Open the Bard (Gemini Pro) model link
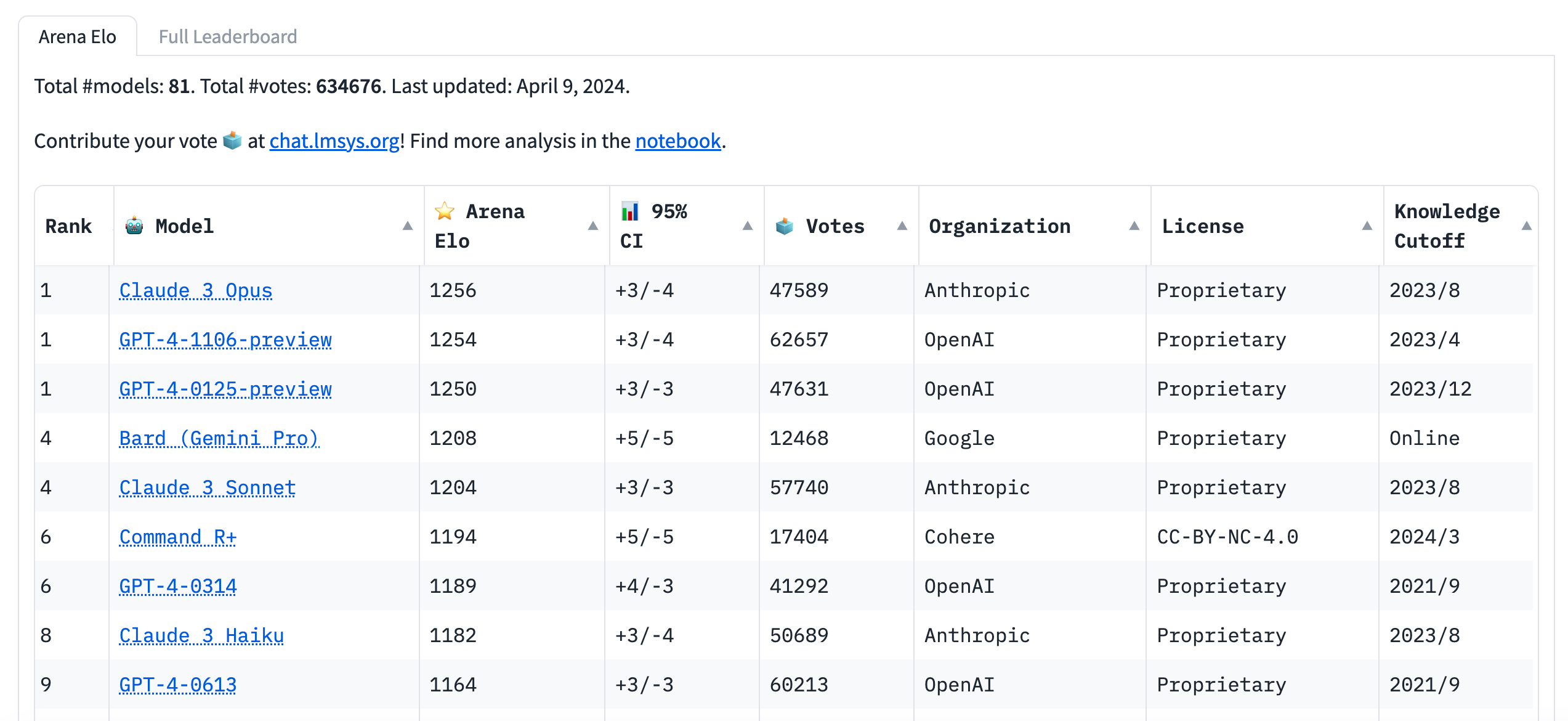The width and height of the screenshot is (1568, 721). coord(219,438)
